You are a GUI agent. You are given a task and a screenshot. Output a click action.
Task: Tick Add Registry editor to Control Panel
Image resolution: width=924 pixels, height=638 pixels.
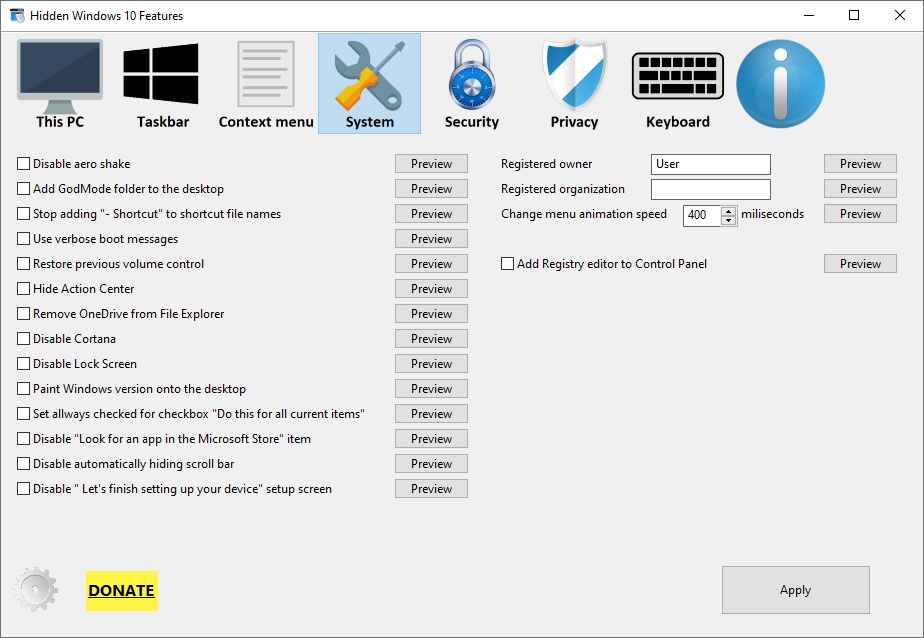[x=508, y=264]
